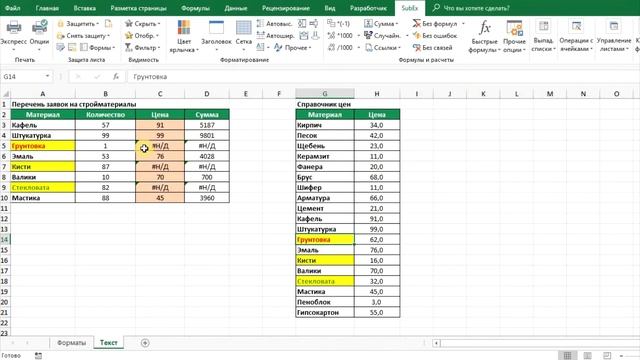Select the Текст sheet tab
The width and height of the screenshot is (640, 360).
(109, 343)
